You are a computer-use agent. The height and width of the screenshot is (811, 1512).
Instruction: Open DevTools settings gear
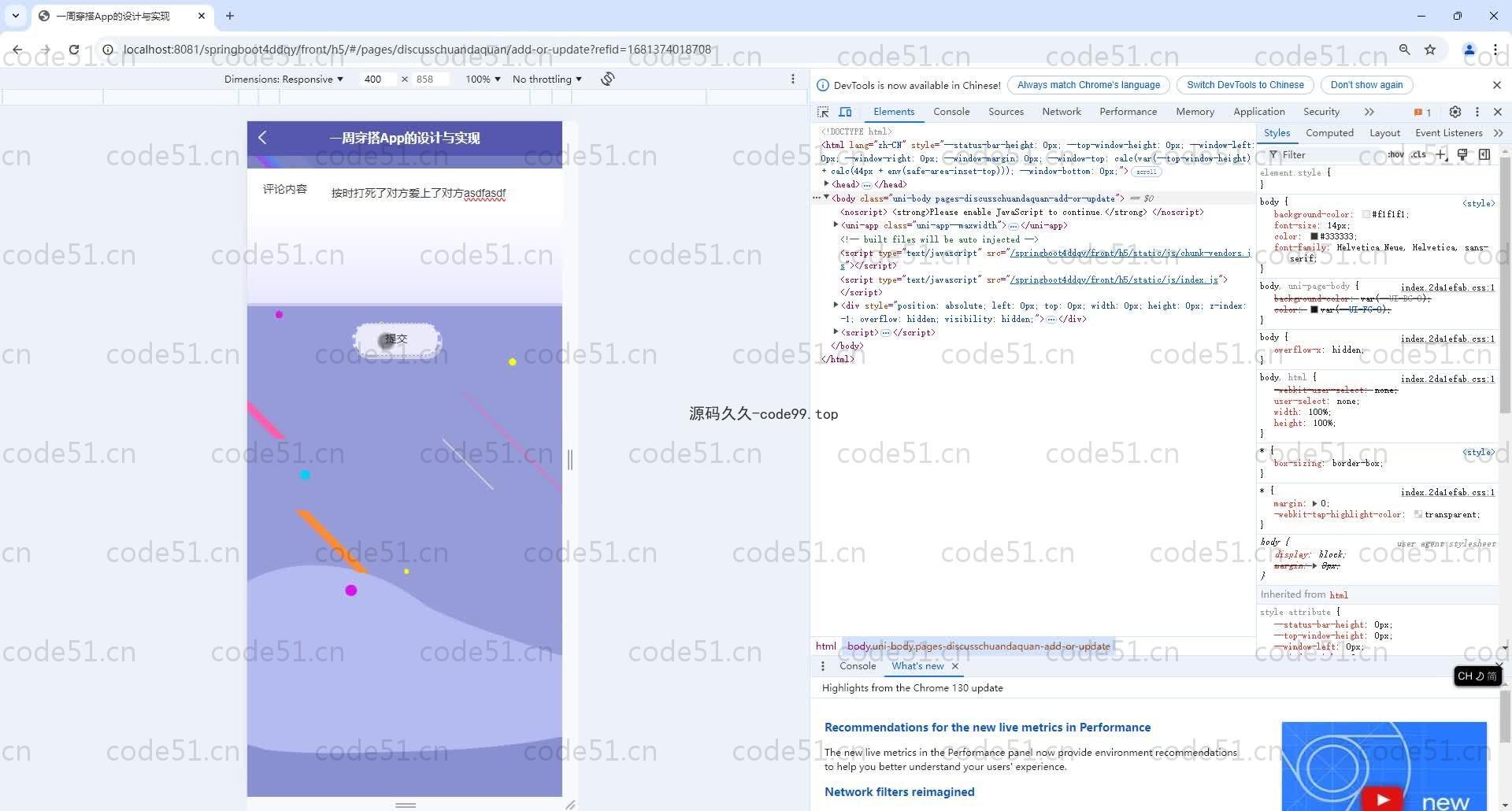pos(1455,112)
